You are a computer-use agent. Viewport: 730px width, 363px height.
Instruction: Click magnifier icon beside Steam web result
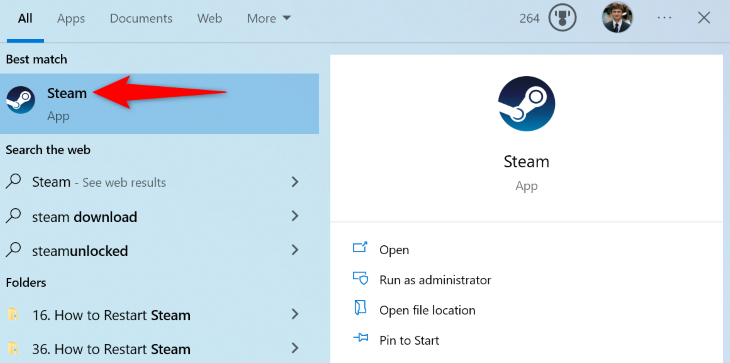coord(14,181)
